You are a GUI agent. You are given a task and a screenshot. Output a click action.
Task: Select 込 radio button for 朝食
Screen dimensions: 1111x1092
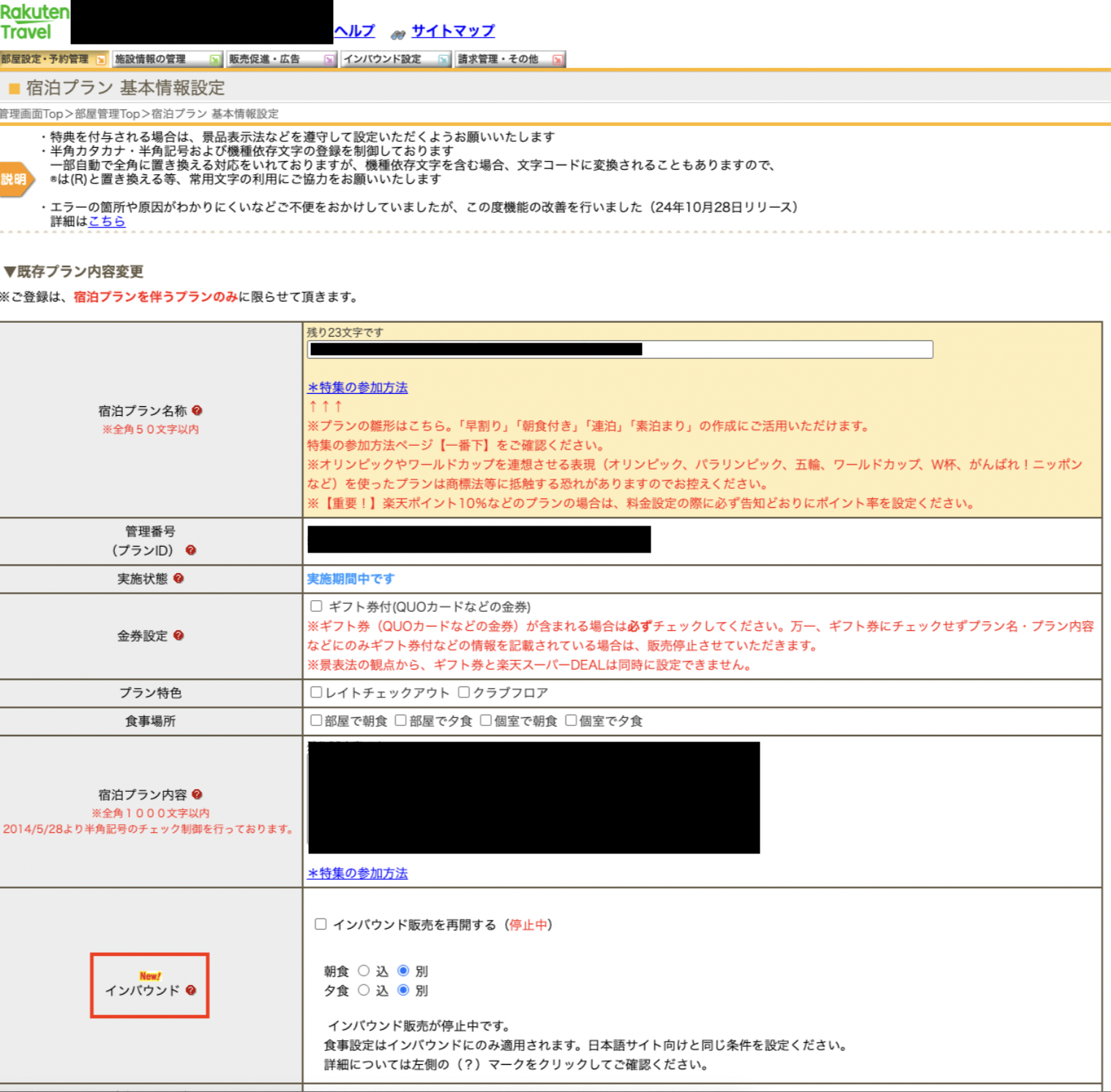(x=364, y=971)
